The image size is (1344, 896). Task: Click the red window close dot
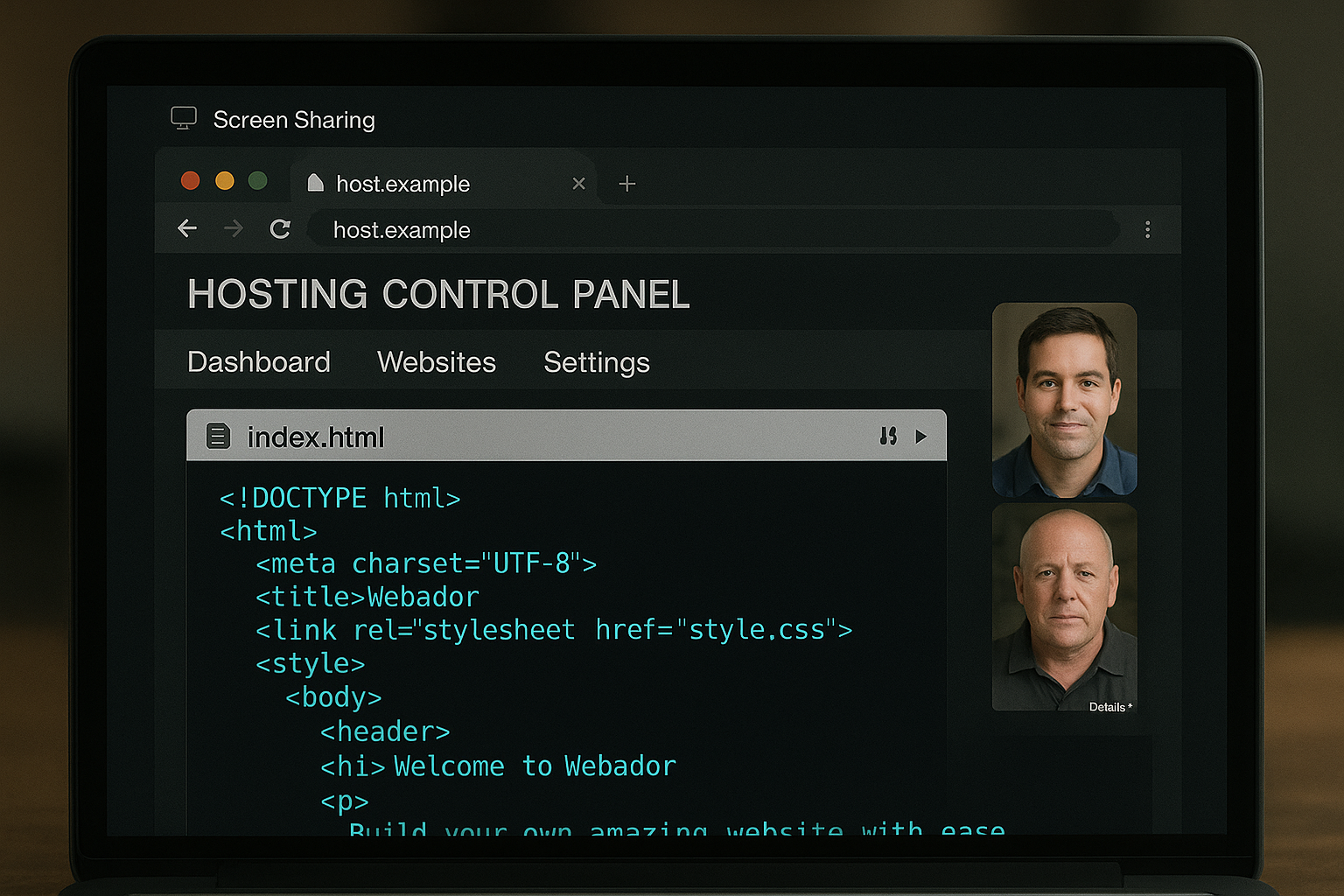pyautogui.click(x=190, y=180)
